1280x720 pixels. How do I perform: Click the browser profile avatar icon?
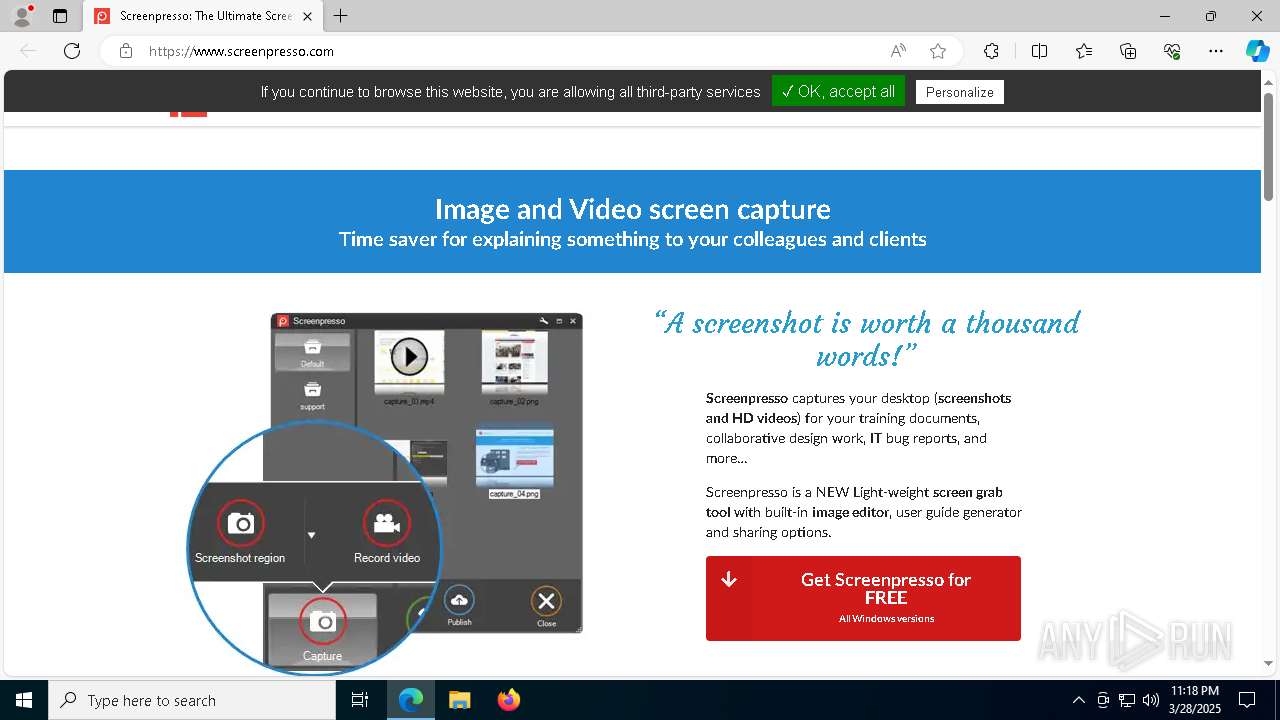pyautogui.click(x=21, y=16)
